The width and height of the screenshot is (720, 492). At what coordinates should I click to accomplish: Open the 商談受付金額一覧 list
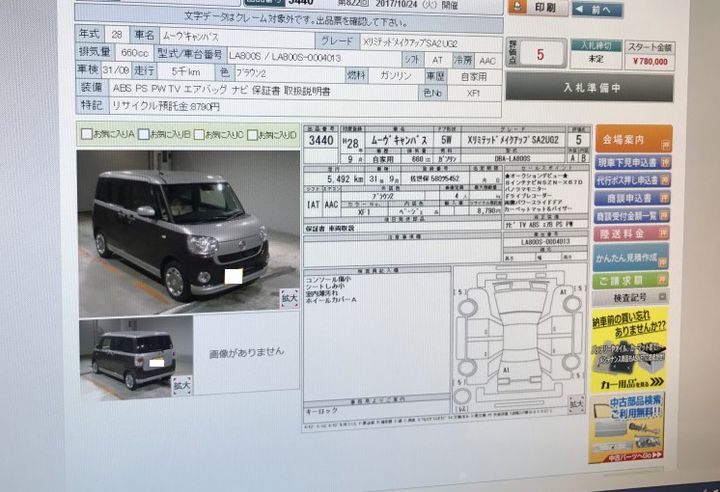coord(632,215)
